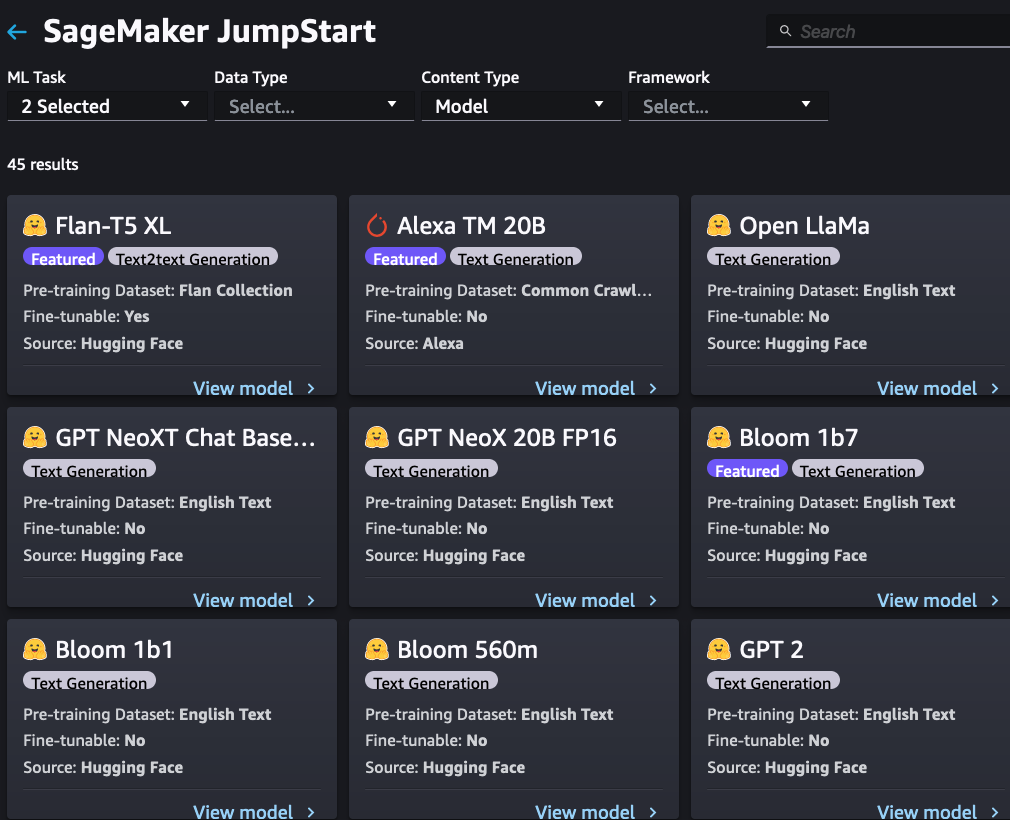Image resolution: width=1010 pixels, height=820 pixels.
Task: Click the search magnifier icon
Action: (785, 31)
